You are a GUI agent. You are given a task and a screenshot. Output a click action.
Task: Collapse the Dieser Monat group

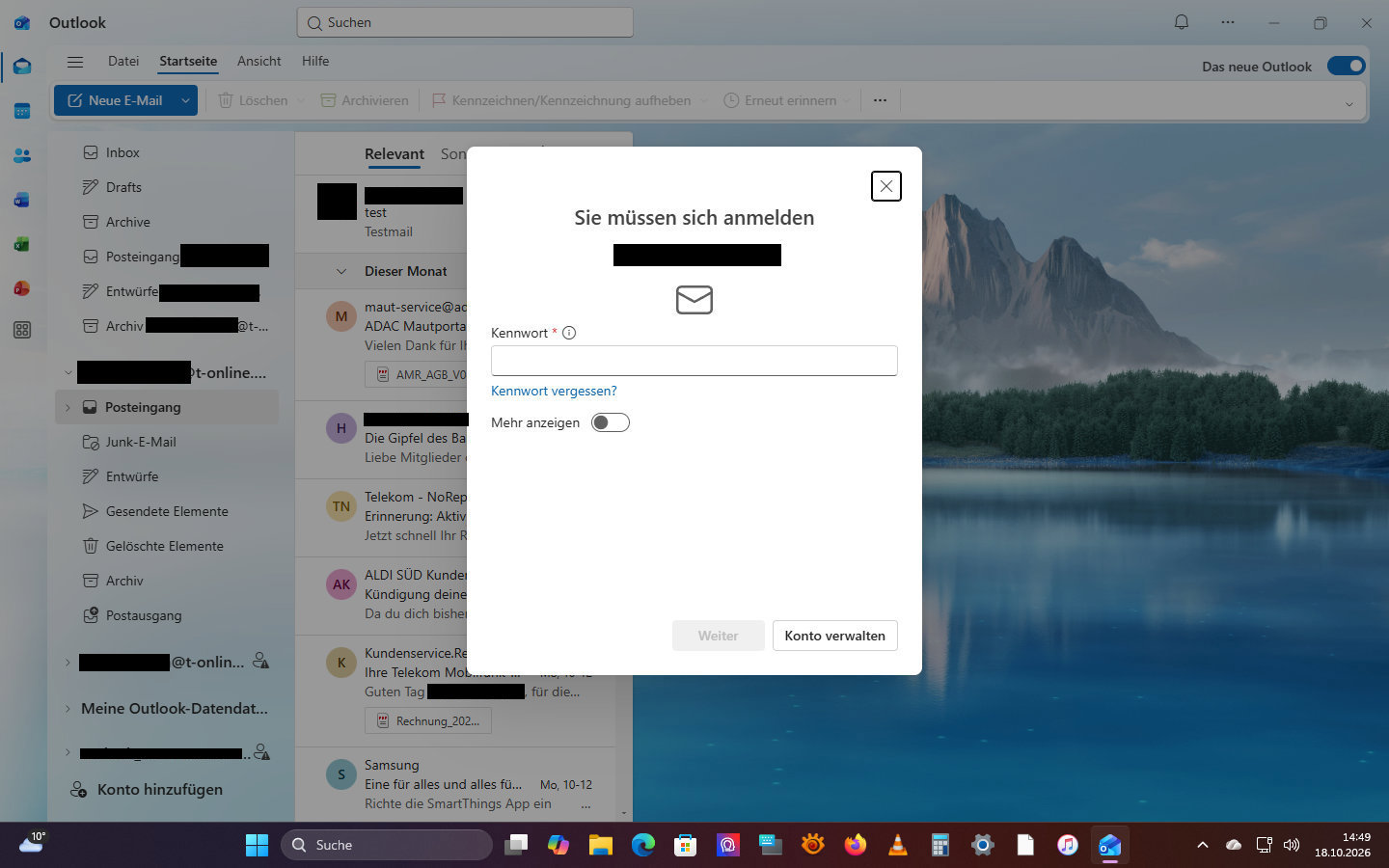[x=341, y=271]
